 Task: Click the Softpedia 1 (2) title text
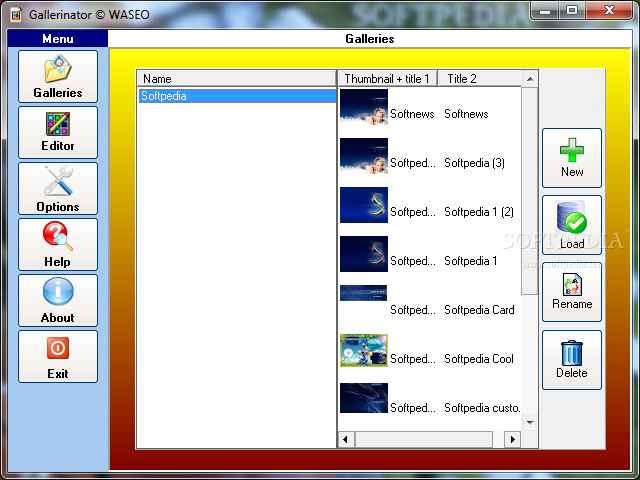click(479, 212)
